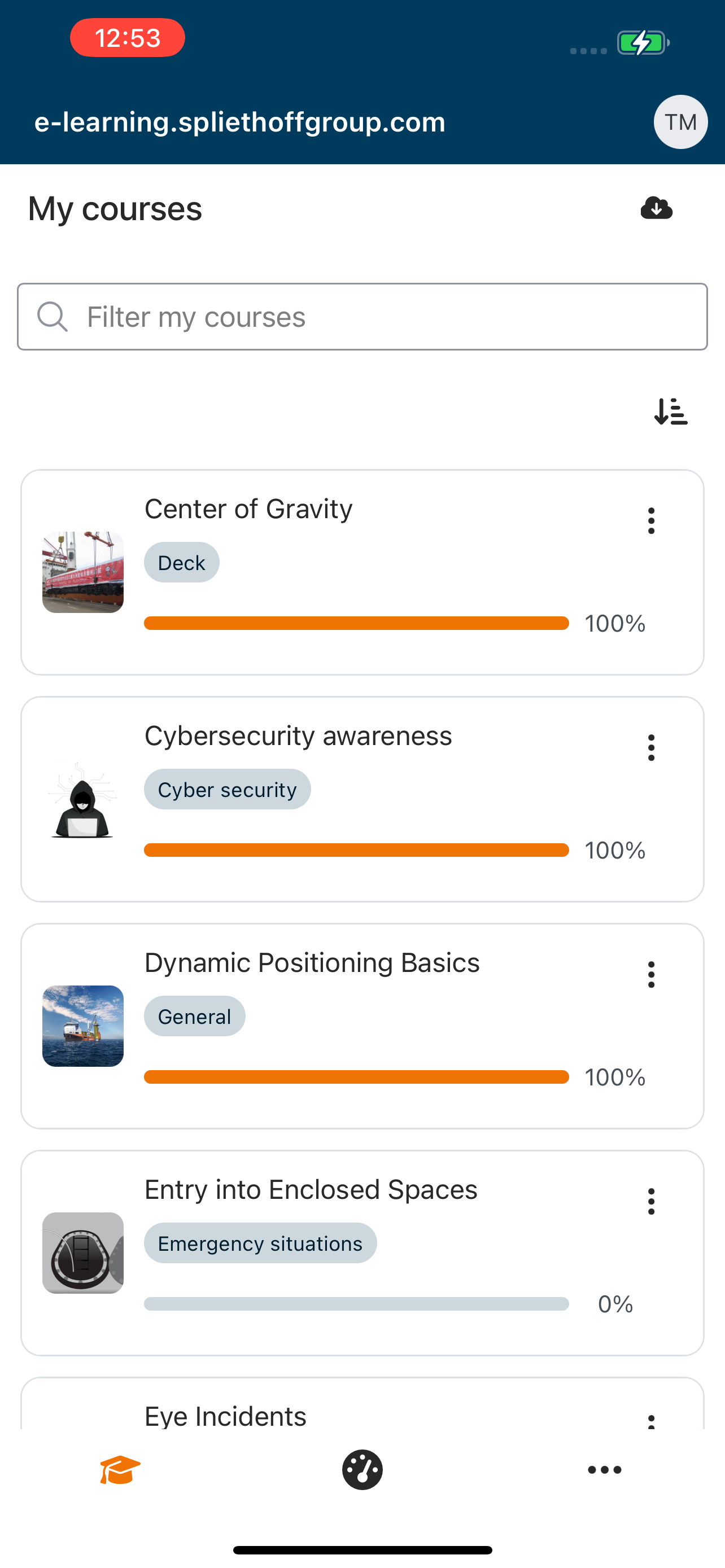This screenshot has width=725, height=1568.
Task: Select the Dynamic Positioning Basics ship thumbnail
Action: click(x=83, y=1026)
